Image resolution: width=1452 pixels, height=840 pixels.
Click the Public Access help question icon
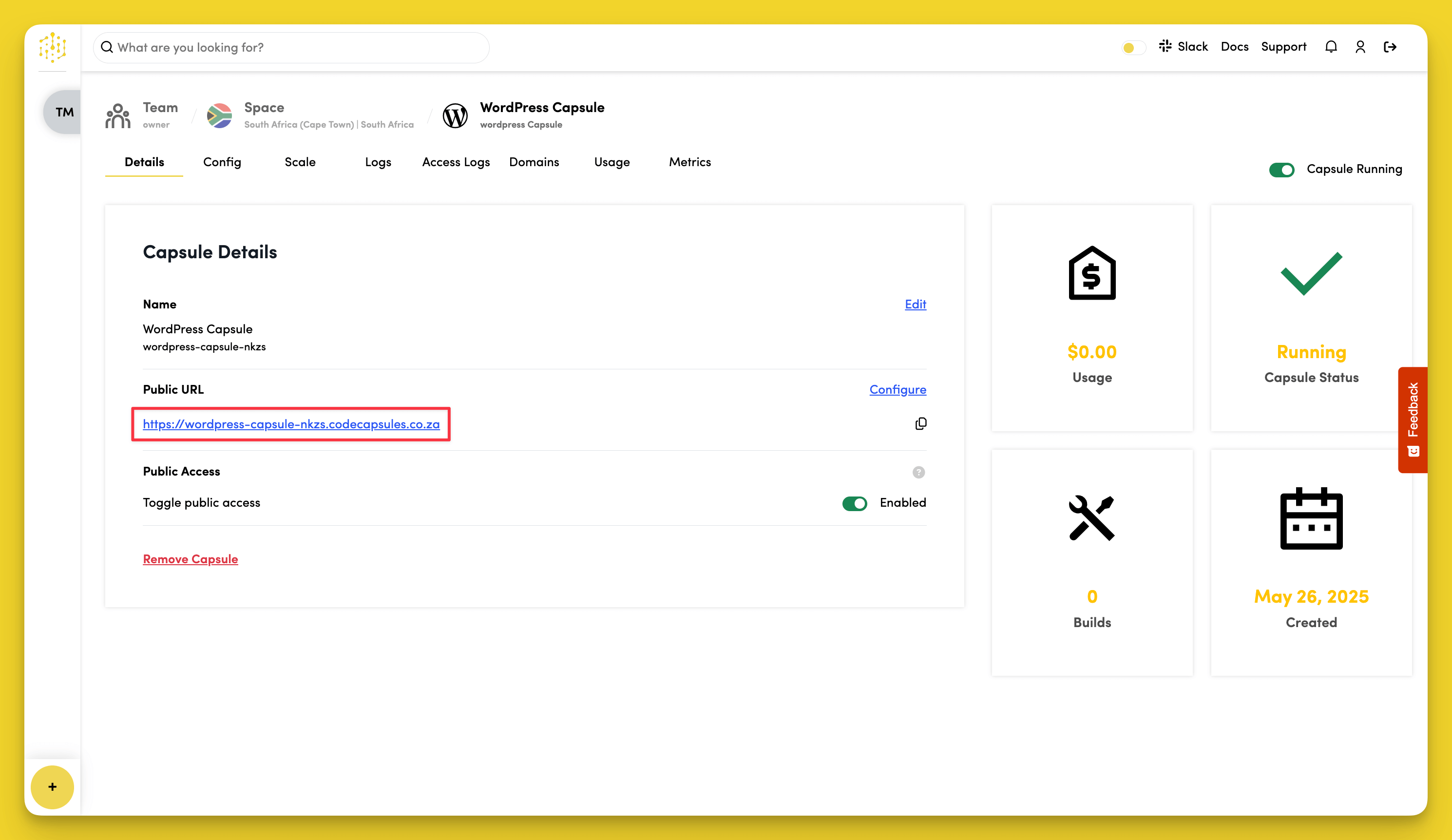(x=918, y=473)
